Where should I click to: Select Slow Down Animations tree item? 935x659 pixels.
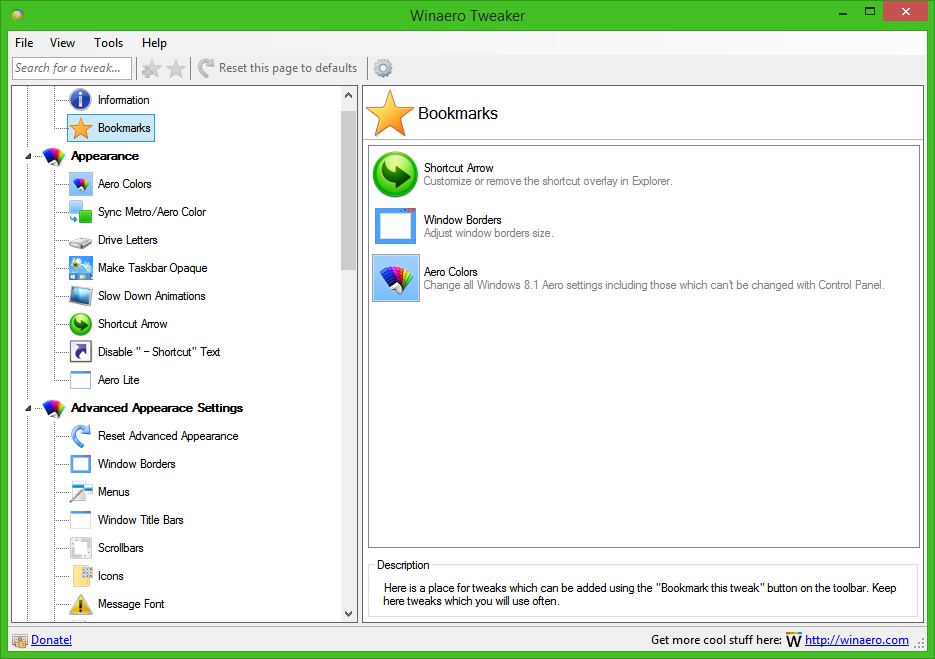[x=151, y=296]
